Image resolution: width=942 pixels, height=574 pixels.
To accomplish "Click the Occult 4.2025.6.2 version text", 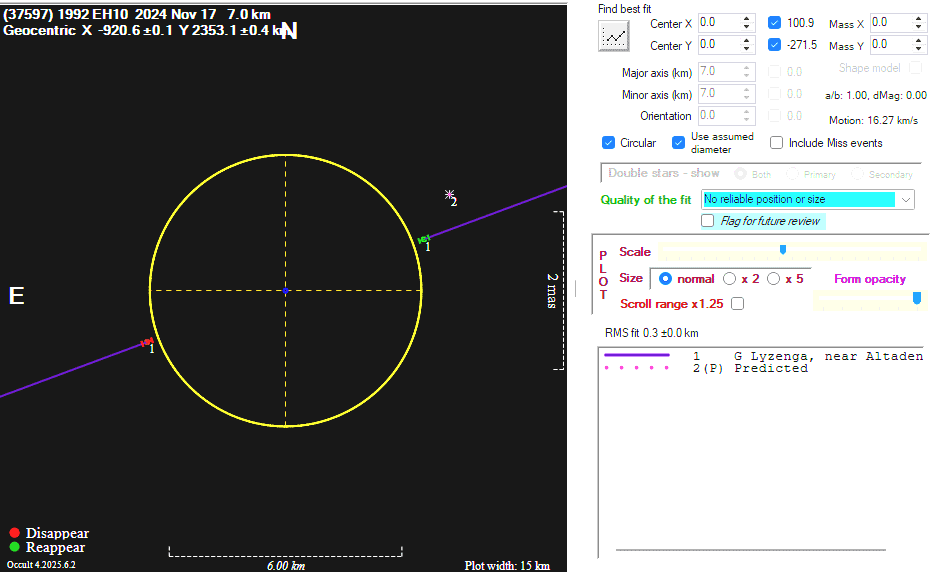I will 41,564.
